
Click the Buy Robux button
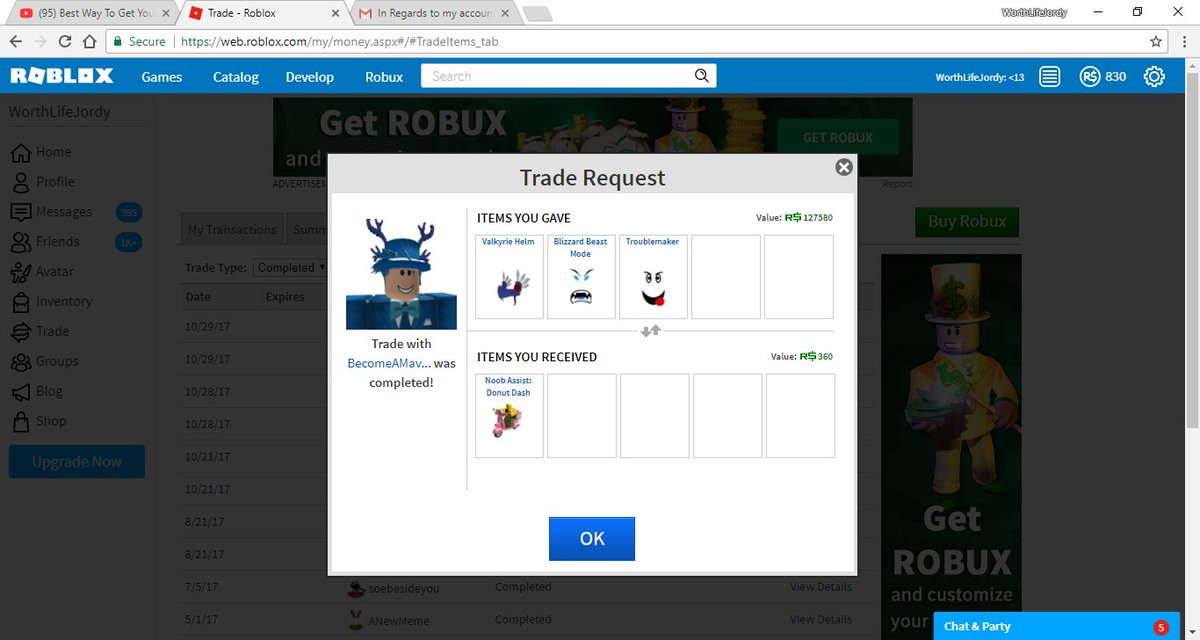967,222
